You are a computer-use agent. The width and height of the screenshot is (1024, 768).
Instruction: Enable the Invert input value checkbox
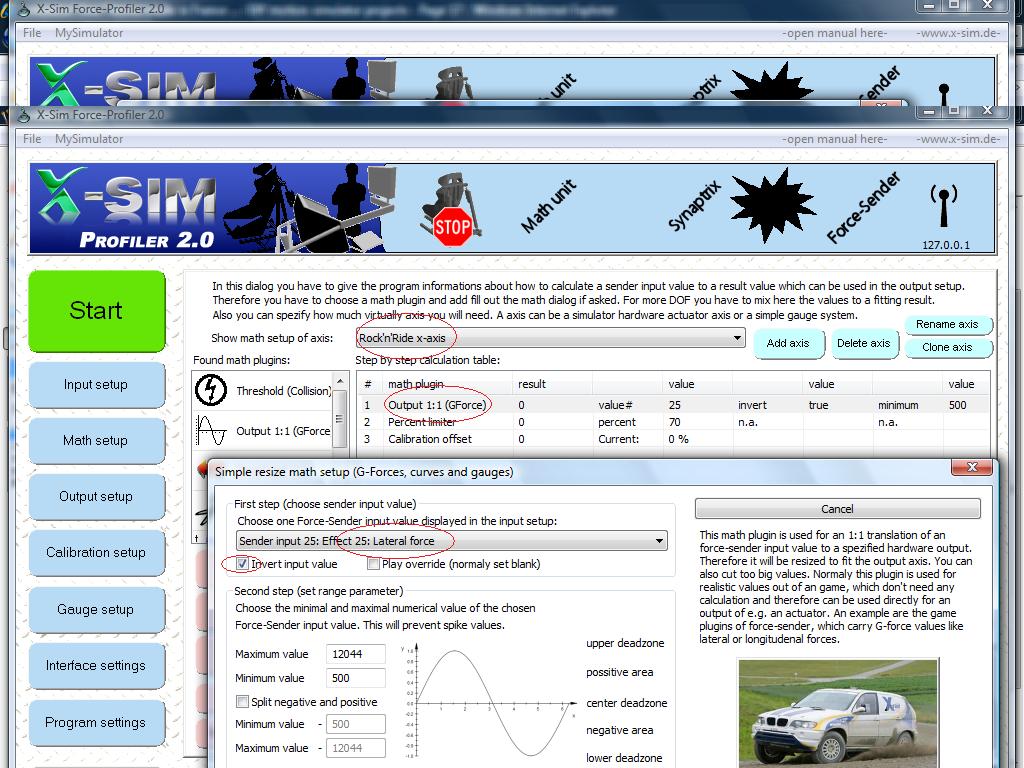[x=242, y=563]
